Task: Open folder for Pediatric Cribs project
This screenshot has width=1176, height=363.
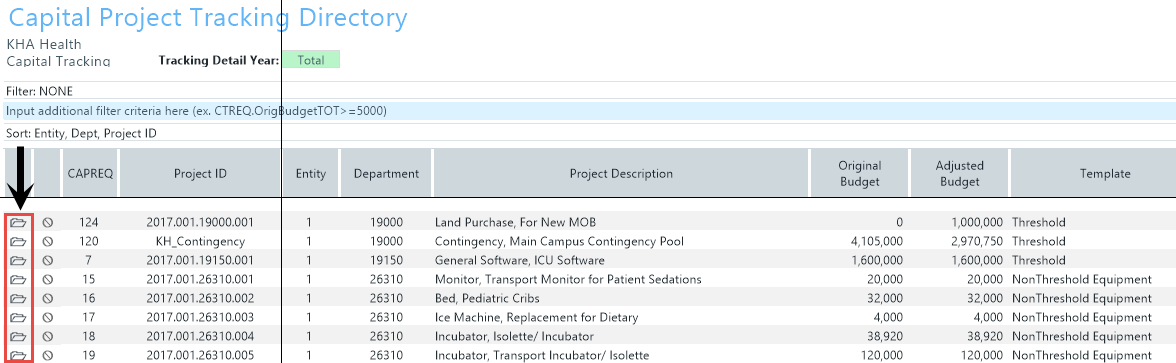Action: (x=19, y=298)
